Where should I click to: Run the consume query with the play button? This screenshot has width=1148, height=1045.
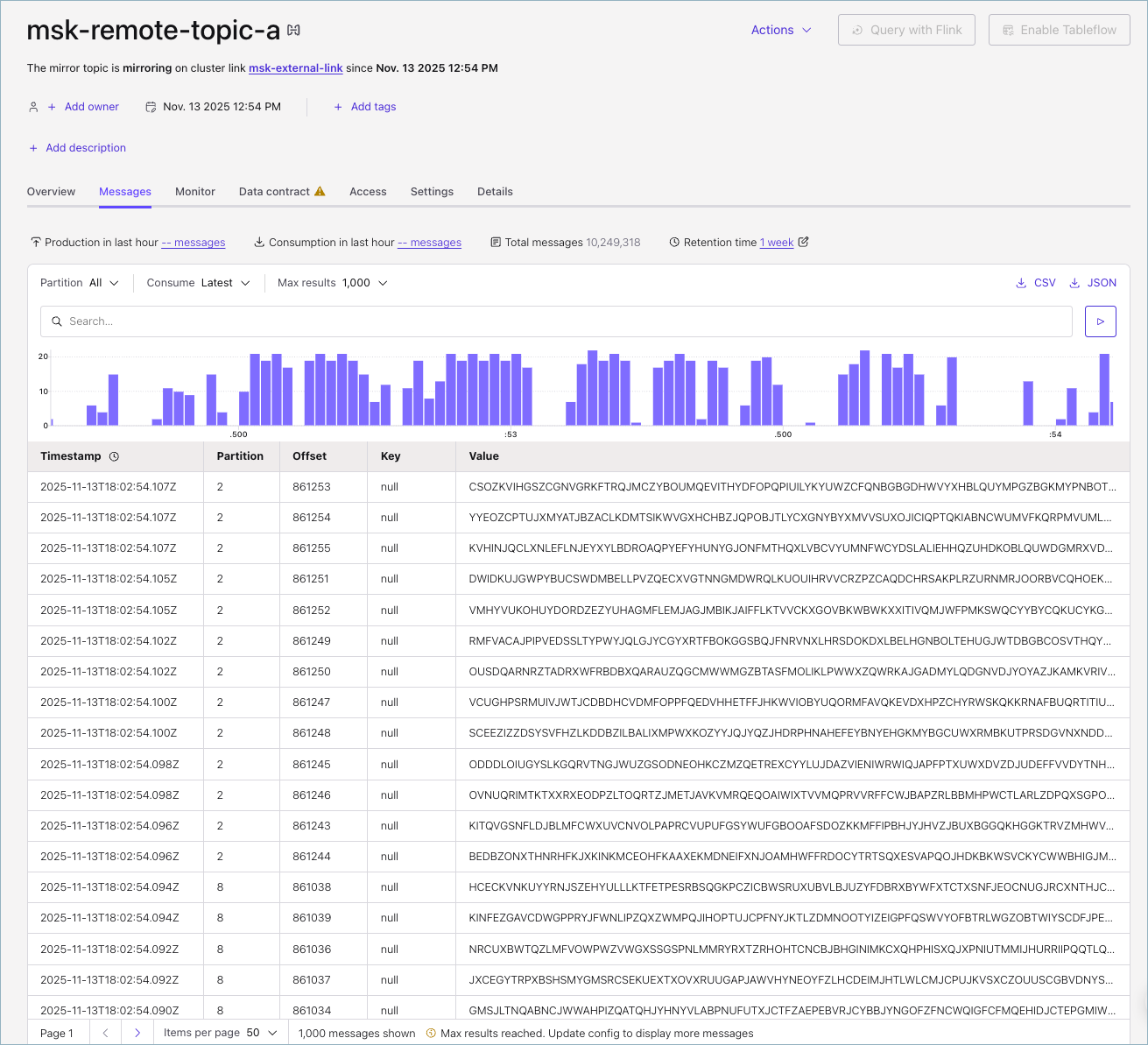click(1100, 321)
